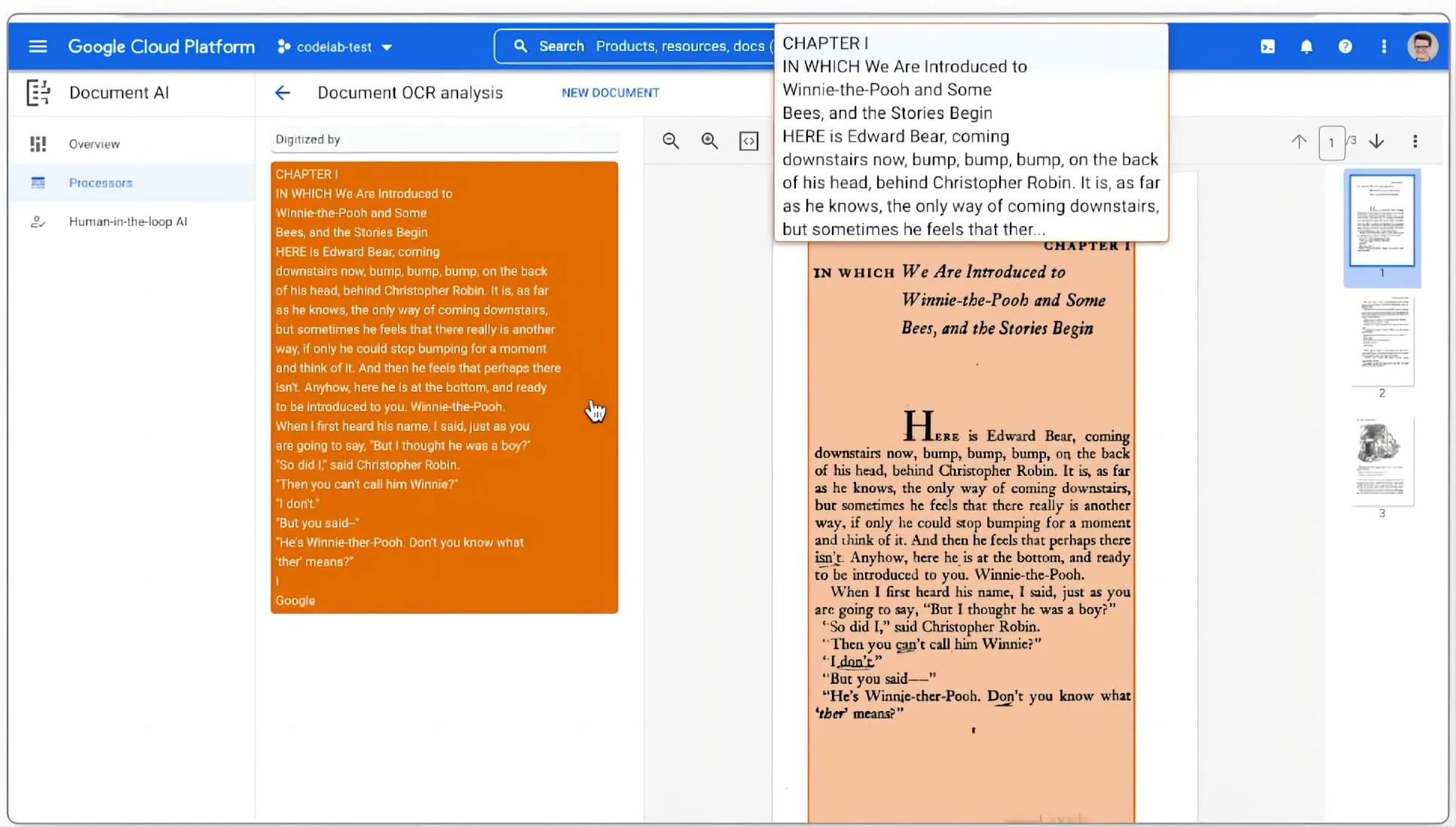Click the Document AI sidebar title
The height and width of the screenshot is (827, 1456).
click(x=119, y=93)
